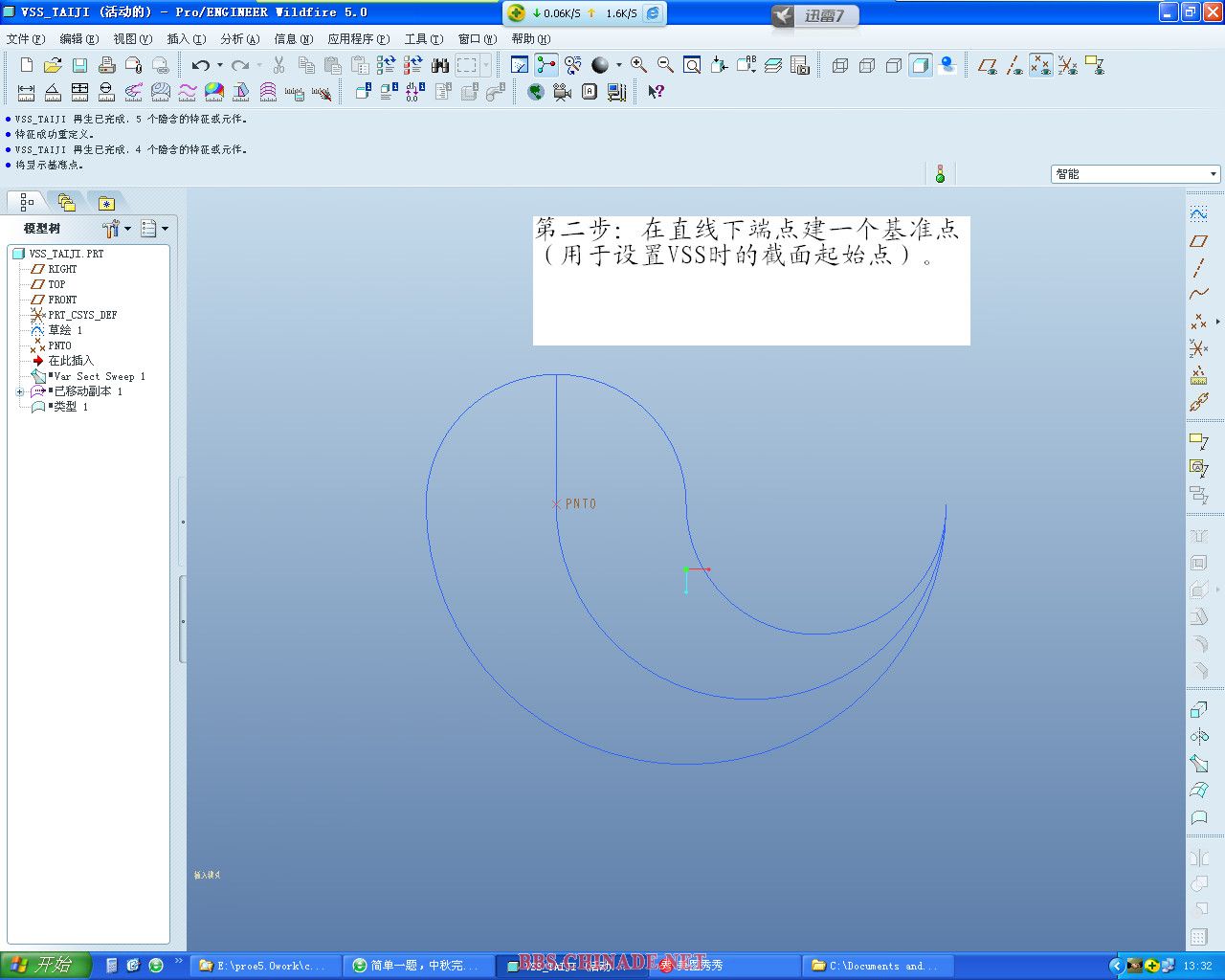Select PNT0 in the model tree

pos(59,345)
